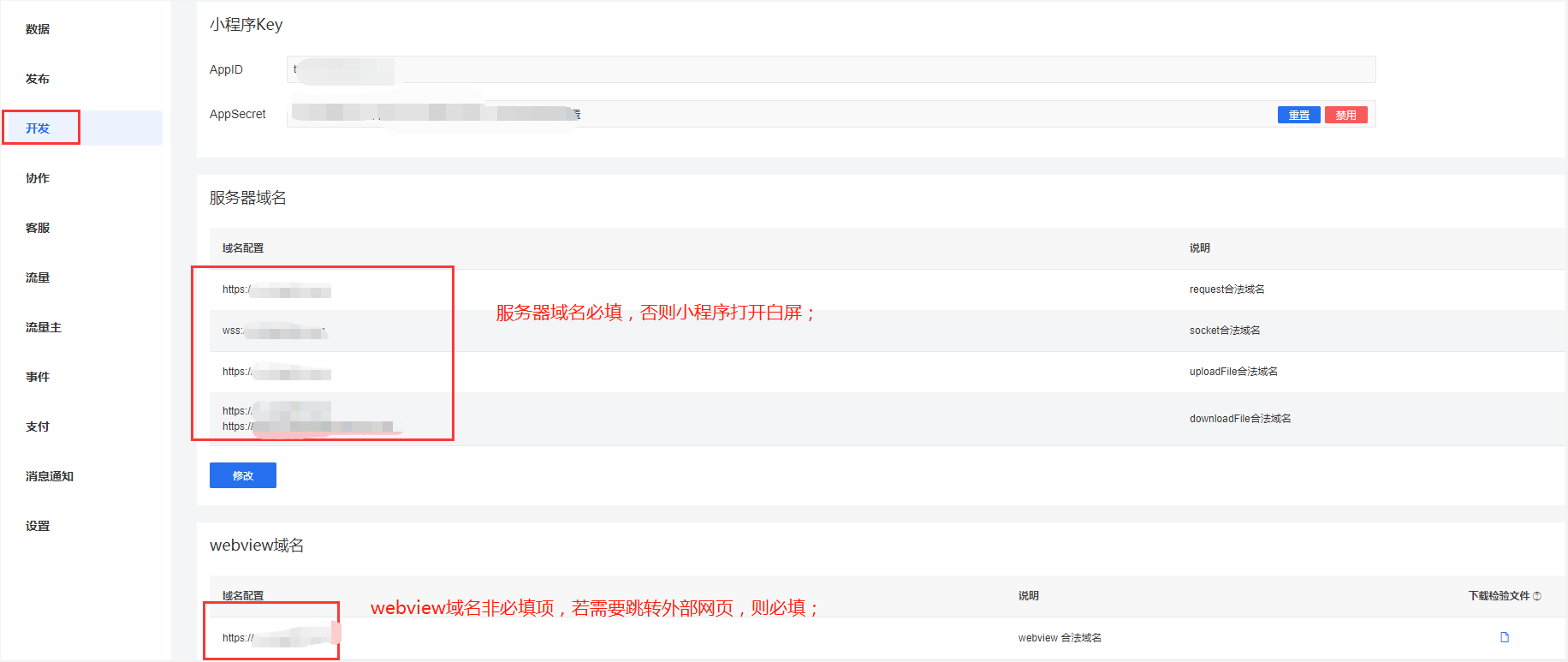Switch to the 客服 page
1568x662 pixels.
click(x=38, y=228)
